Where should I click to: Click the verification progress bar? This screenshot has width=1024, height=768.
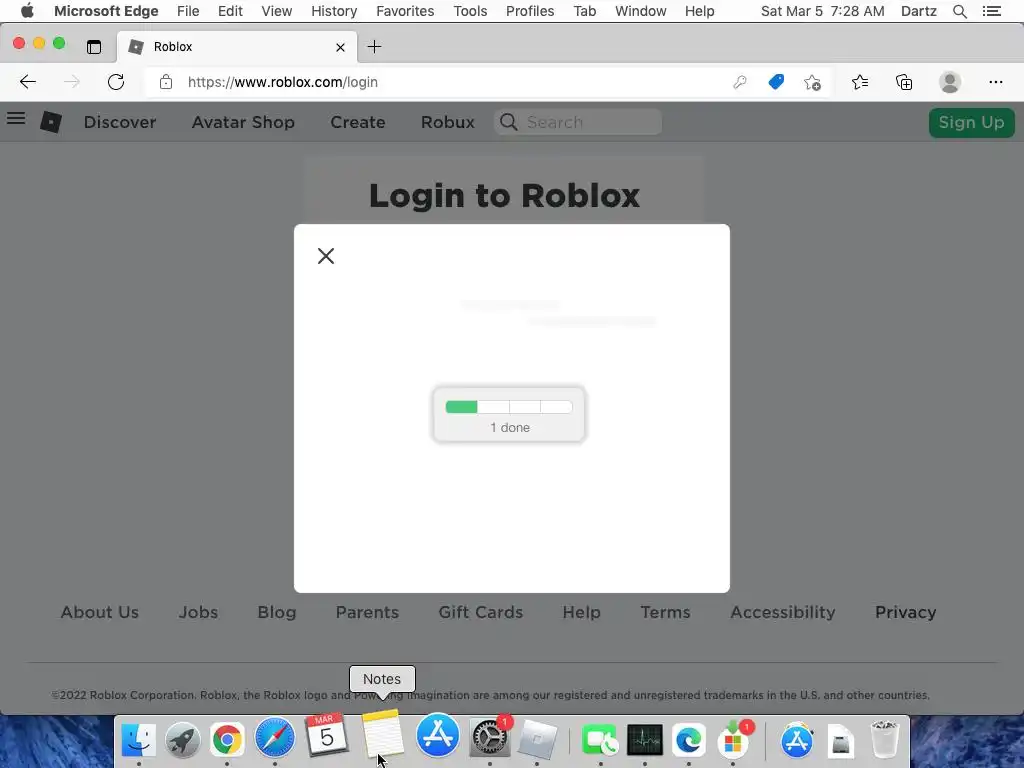coord(509,407)
